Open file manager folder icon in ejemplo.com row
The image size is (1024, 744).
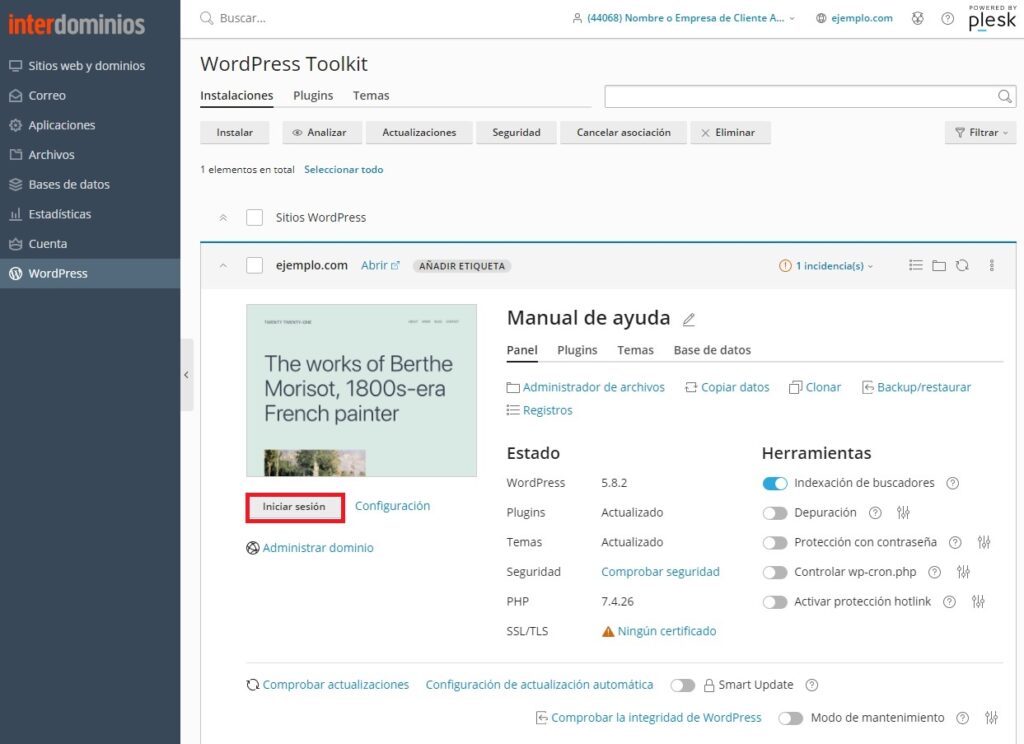[x=938, y=265]
